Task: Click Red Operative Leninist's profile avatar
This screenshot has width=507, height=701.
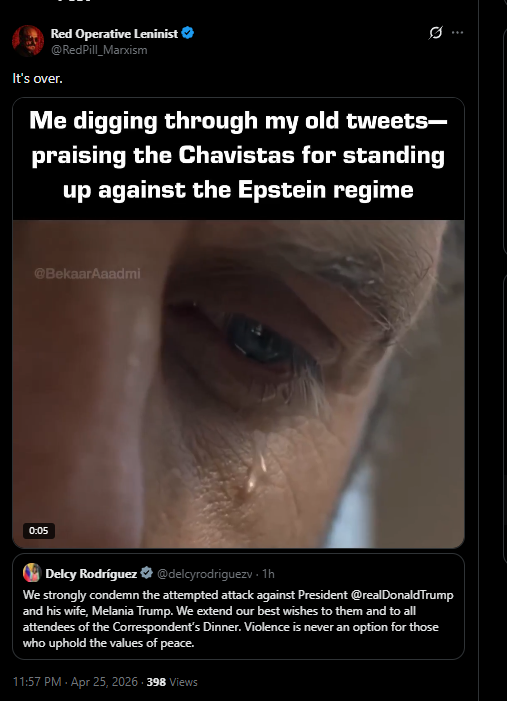Action: [28, 41]
